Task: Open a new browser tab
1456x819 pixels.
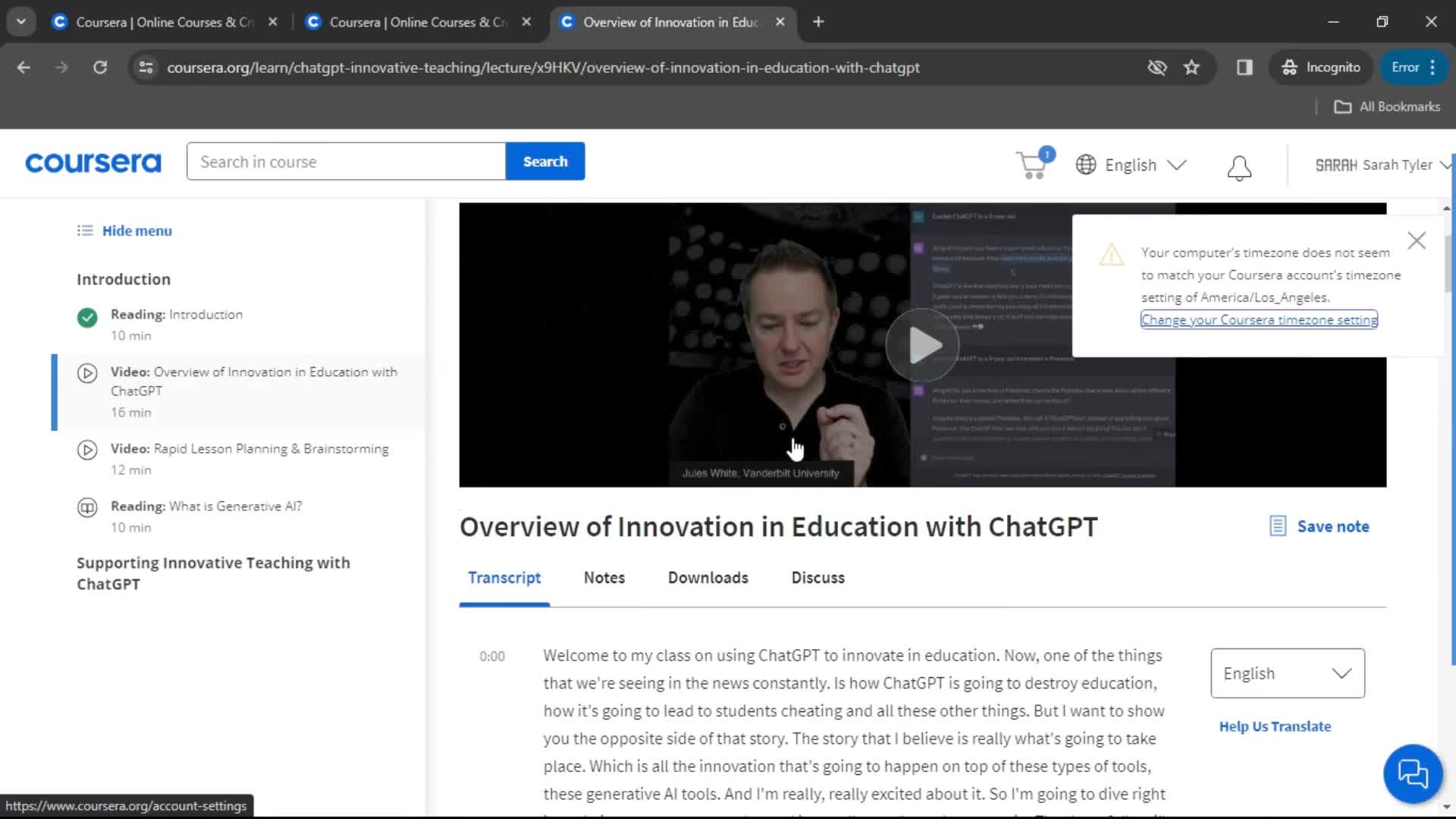Action: click(817, 22)
